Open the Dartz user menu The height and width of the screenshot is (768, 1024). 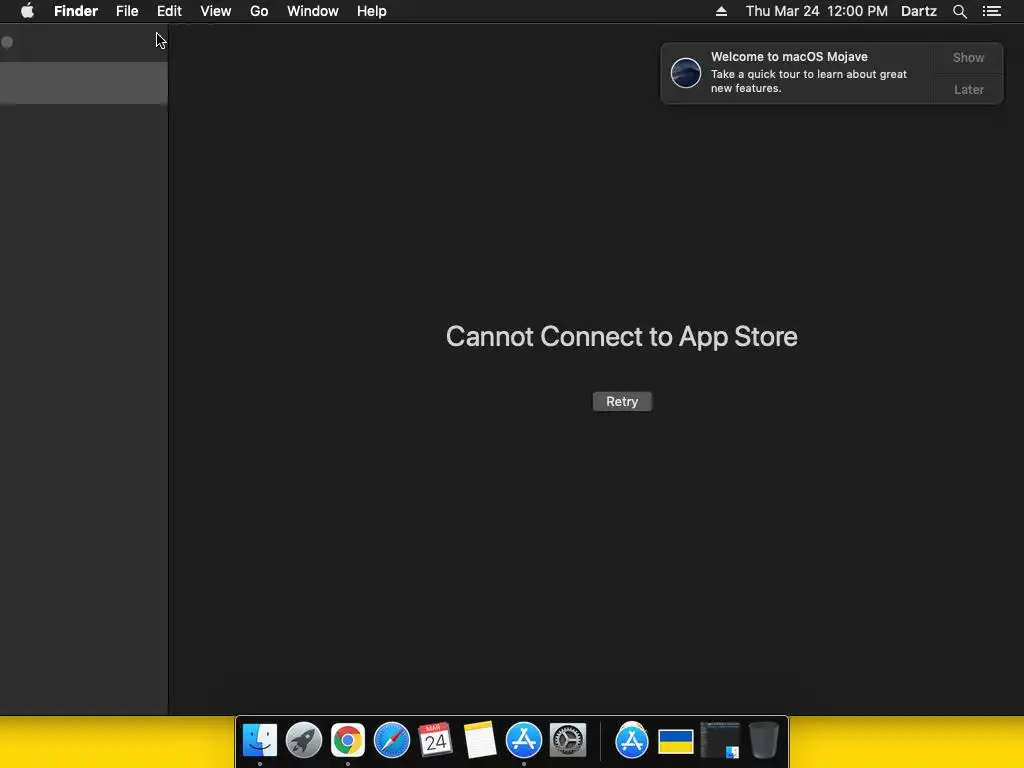[x=919, y=11]
